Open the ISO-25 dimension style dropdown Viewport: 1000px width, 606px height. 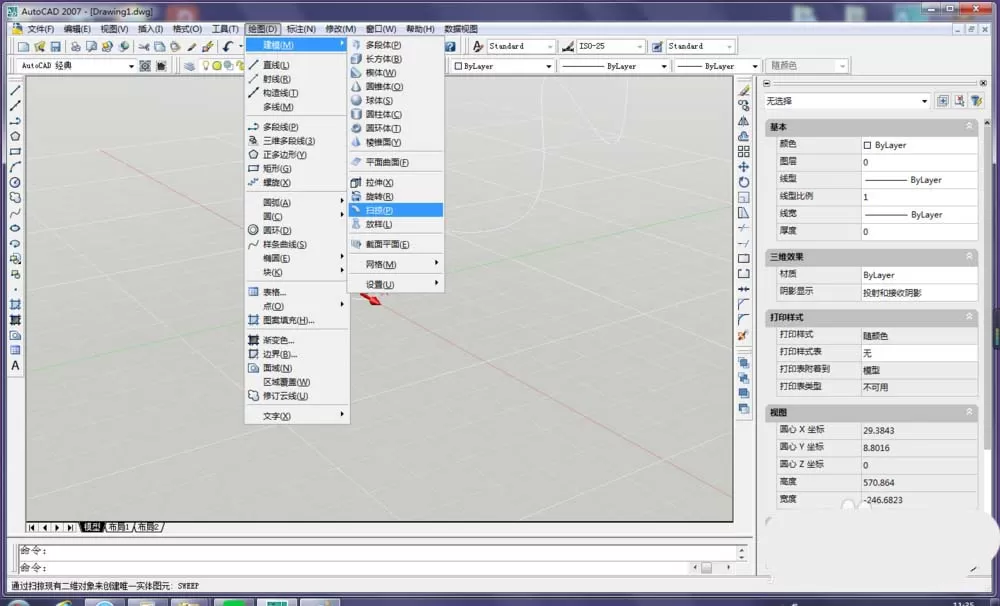point(639,47)
